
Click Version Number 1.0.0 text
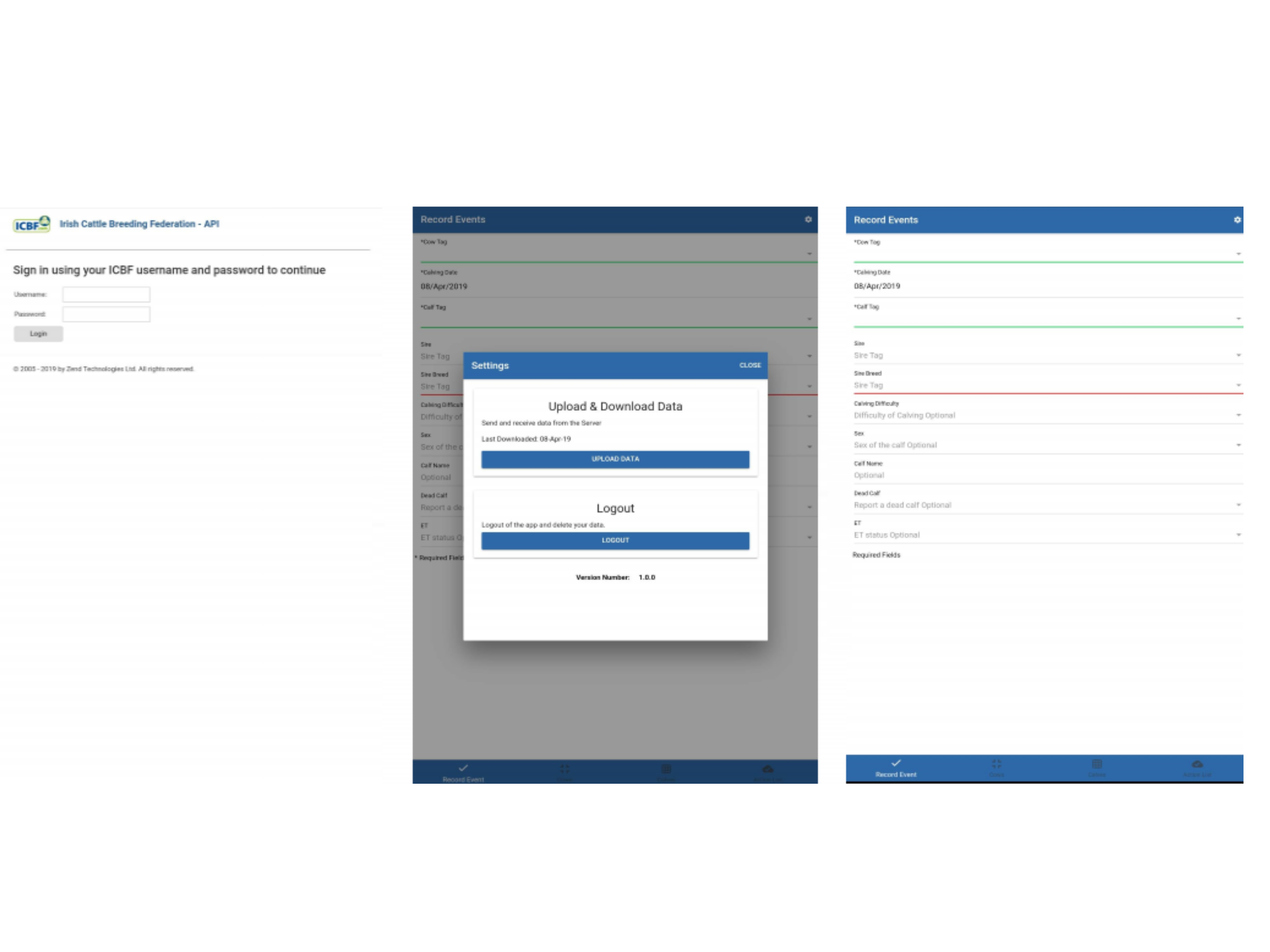pyautogui.click(x=615, y=578)
